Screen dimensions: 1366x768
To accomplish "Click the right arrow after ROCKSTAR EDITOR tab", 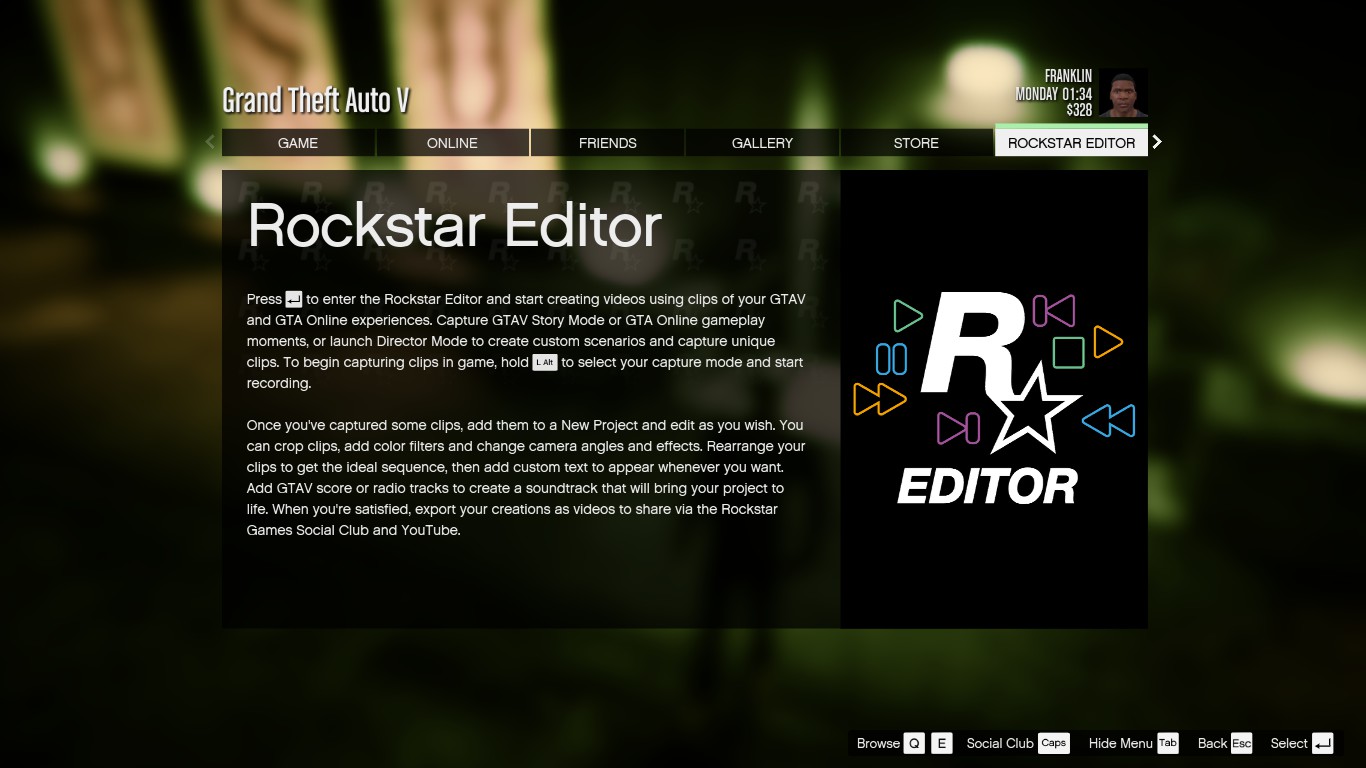I will click(1157, 142).
